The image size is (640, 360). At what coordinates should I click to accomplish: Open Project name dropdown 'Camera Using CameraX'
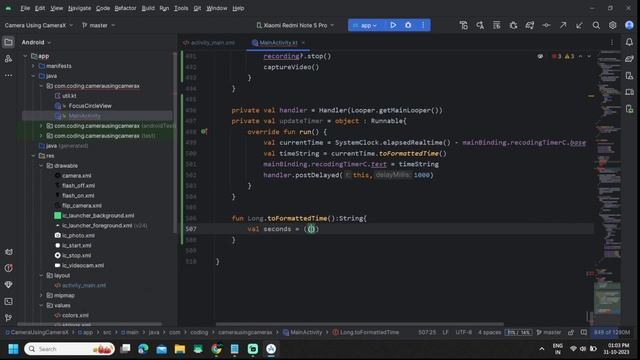39,25
